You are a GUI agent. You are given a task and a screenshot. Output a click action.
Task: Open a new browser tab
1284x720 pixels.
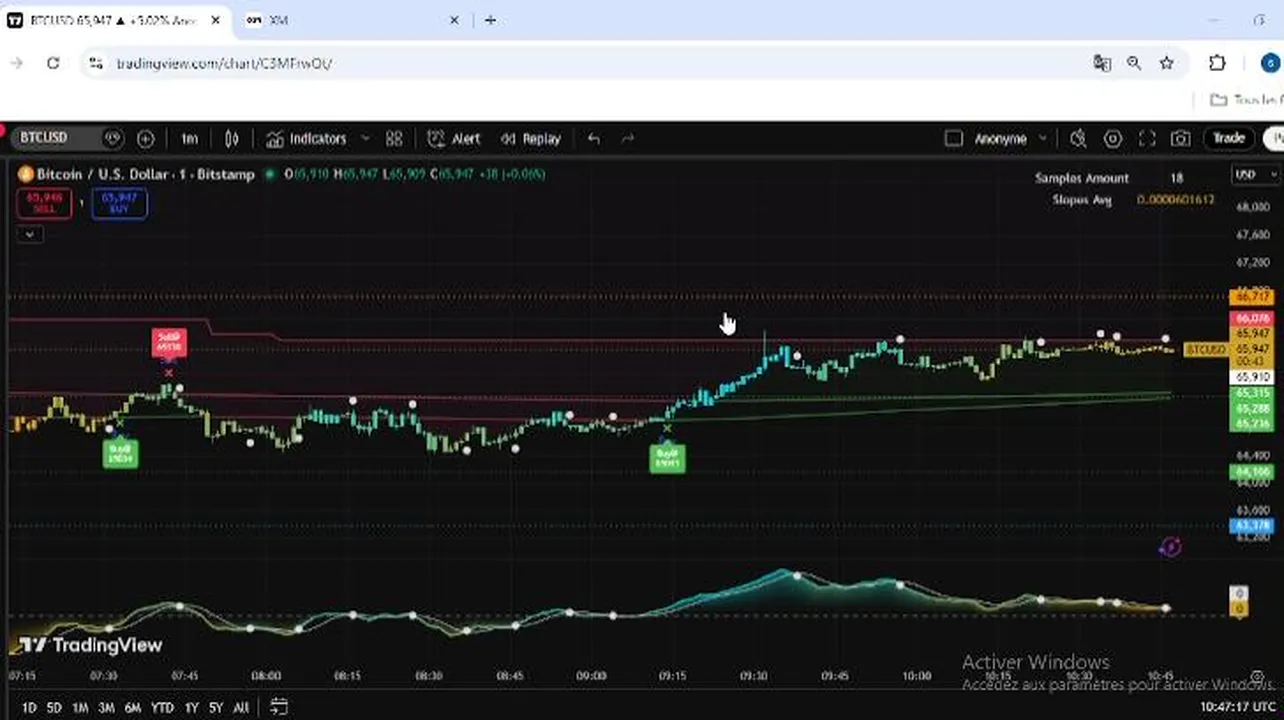point(490,20)
